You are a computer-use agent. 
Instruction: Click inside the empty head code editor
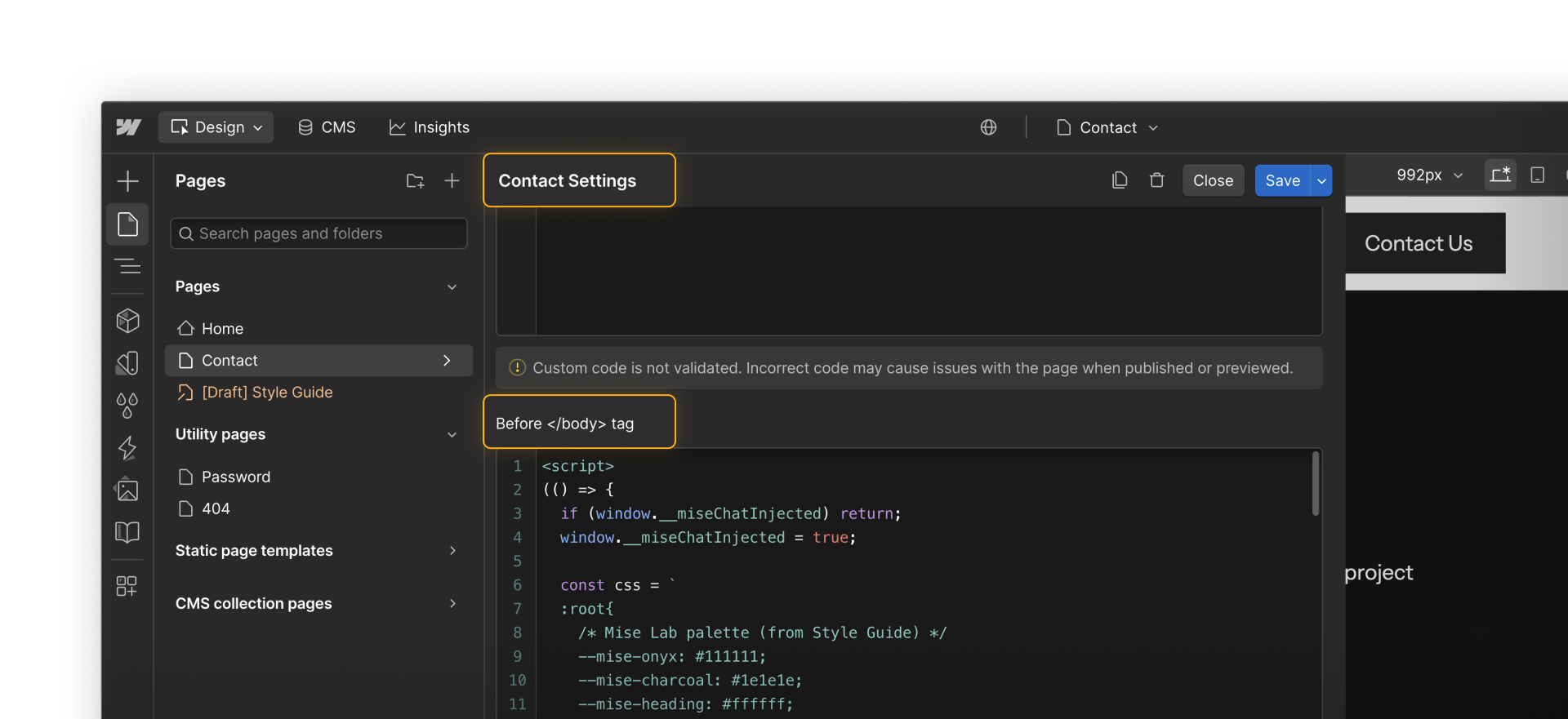click(929, 269)
